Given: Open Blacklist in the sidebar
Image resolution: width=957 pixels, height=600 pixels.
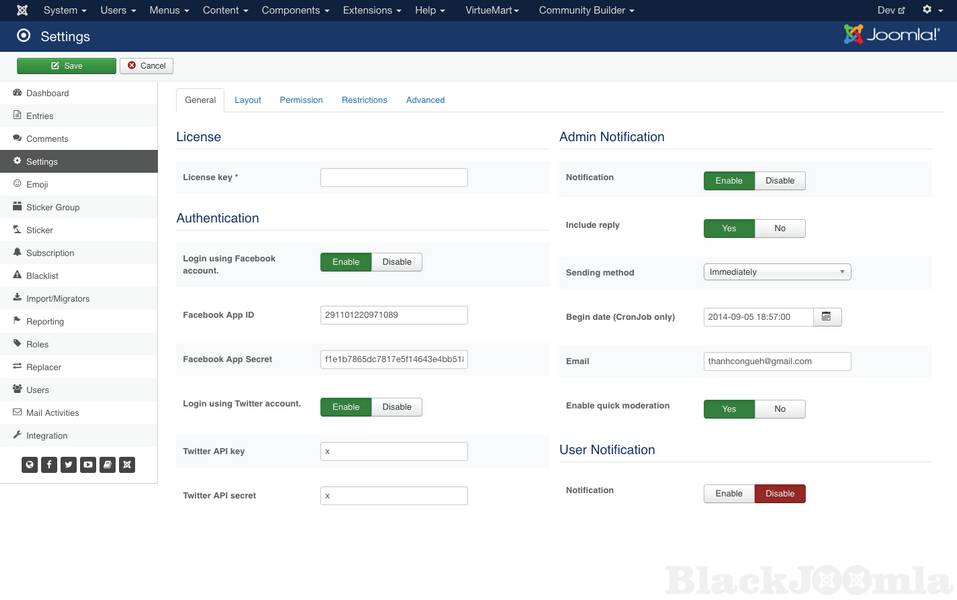Looking at the screenshot, I should (x=42, y=276).
